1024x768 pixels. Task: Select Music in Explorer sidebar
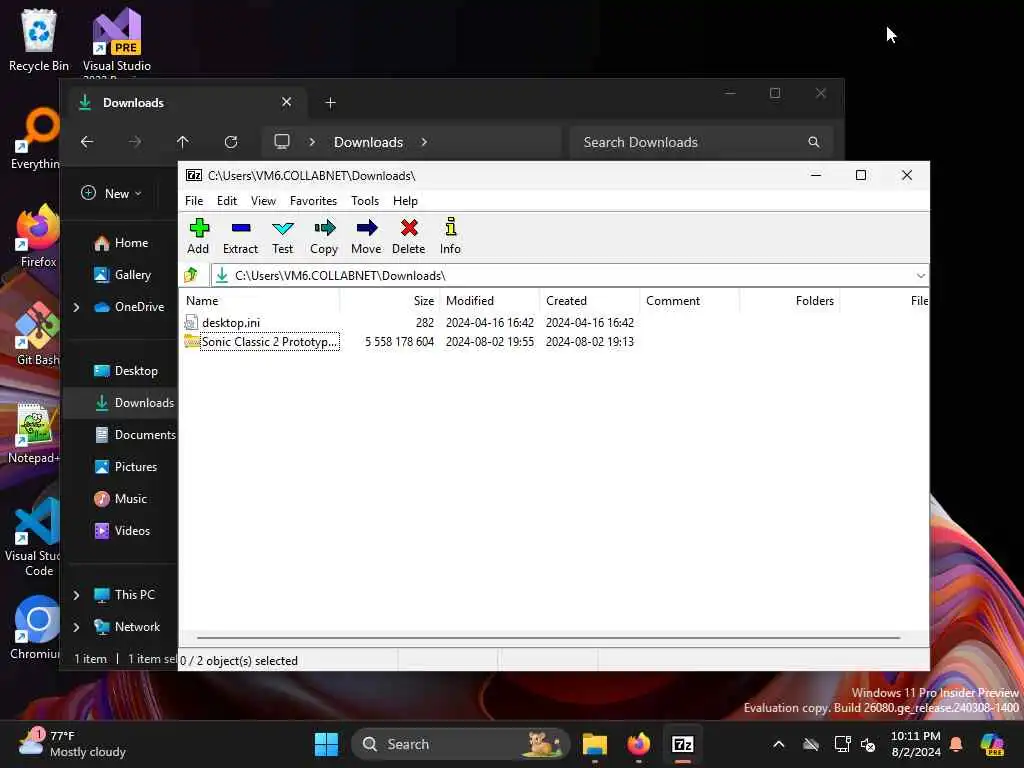point(120,499)
